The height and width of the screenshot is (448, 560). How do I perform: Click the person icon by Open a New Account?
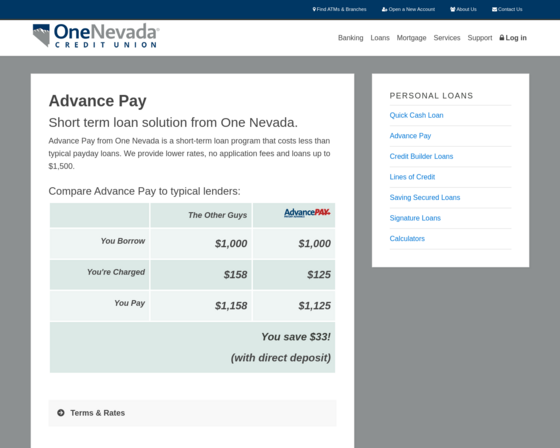tap(384, 9)
